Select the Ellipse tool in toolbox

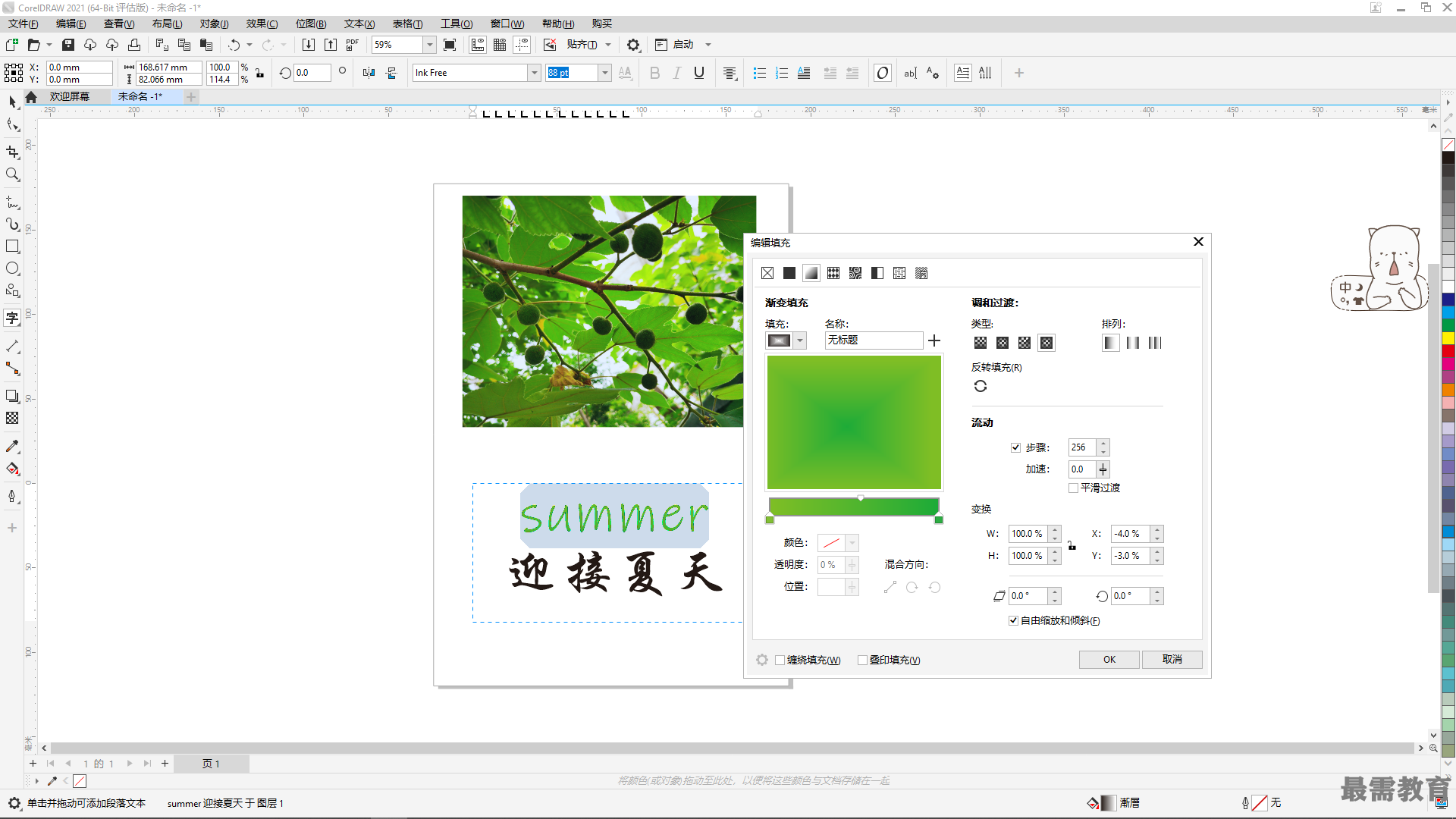[12, 268]
